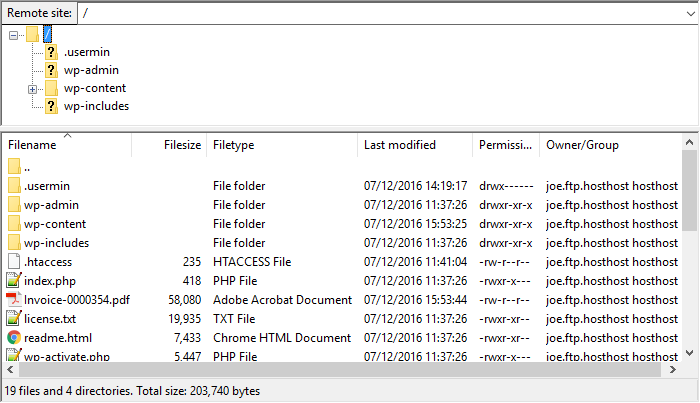Select the wp-includes filename in file list
Screen dimensions: 700x403
56,243
